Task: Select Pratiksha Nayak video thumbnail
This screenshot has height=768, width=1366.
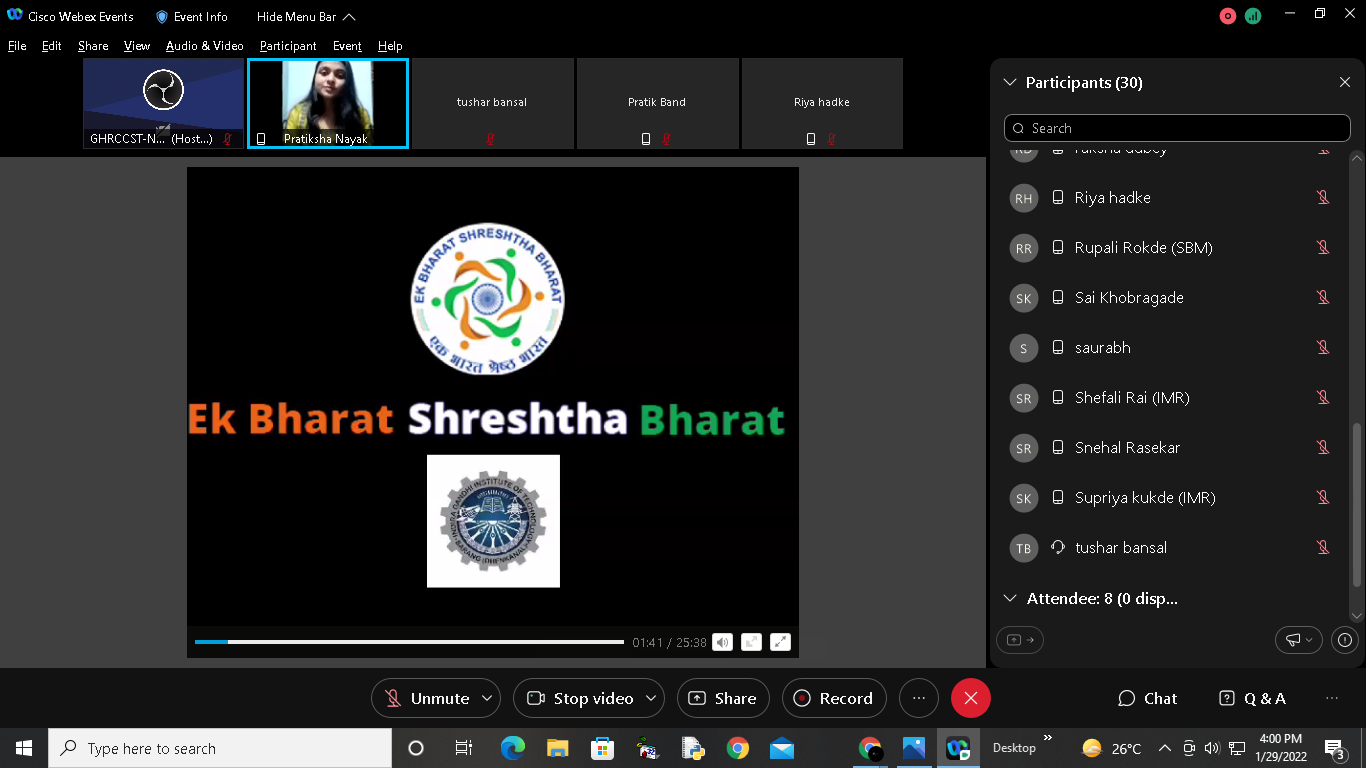Action: 328,103
